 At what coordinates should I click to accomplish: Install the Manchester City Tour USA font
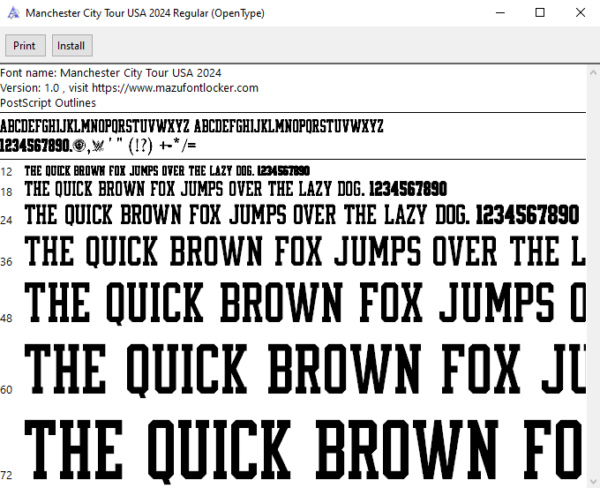(72, 46)
